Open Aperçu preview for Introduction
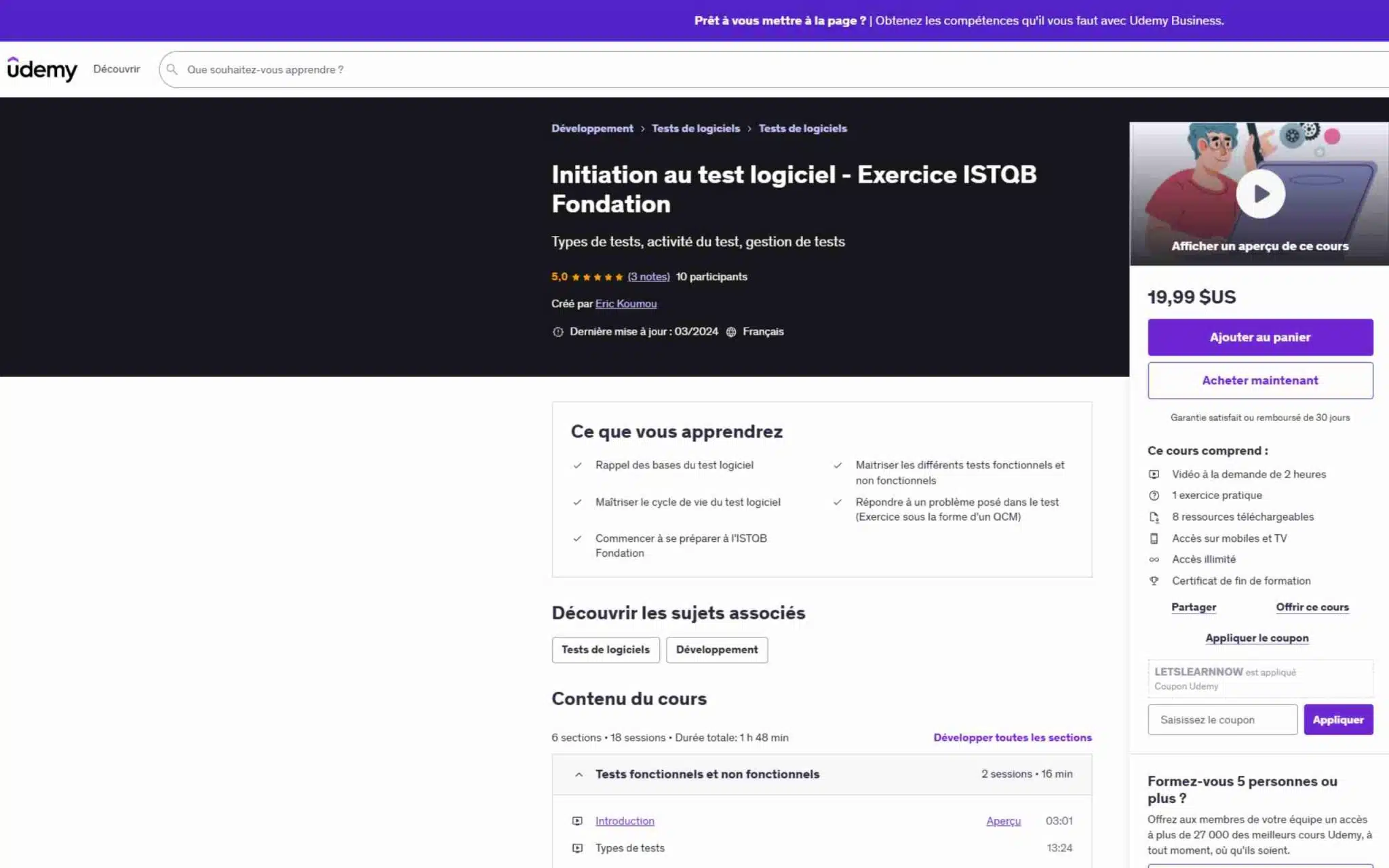 (1003, 821)
